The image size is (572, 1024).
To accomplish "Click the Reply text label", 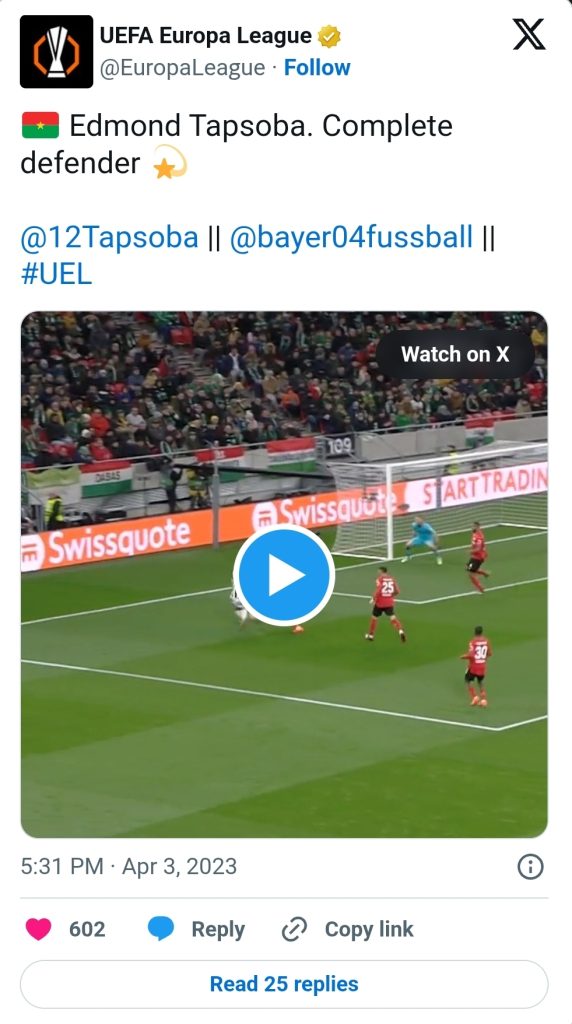I will coord(218,929).
